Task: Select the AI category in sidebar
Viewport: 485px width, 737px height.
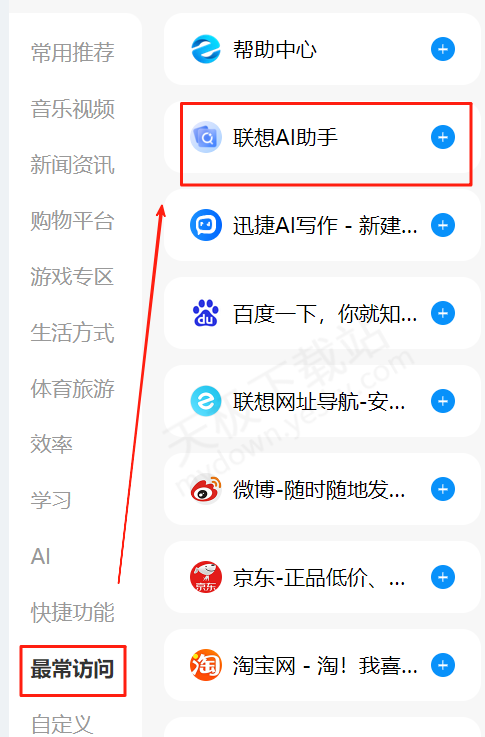Action: click(41, 557)
